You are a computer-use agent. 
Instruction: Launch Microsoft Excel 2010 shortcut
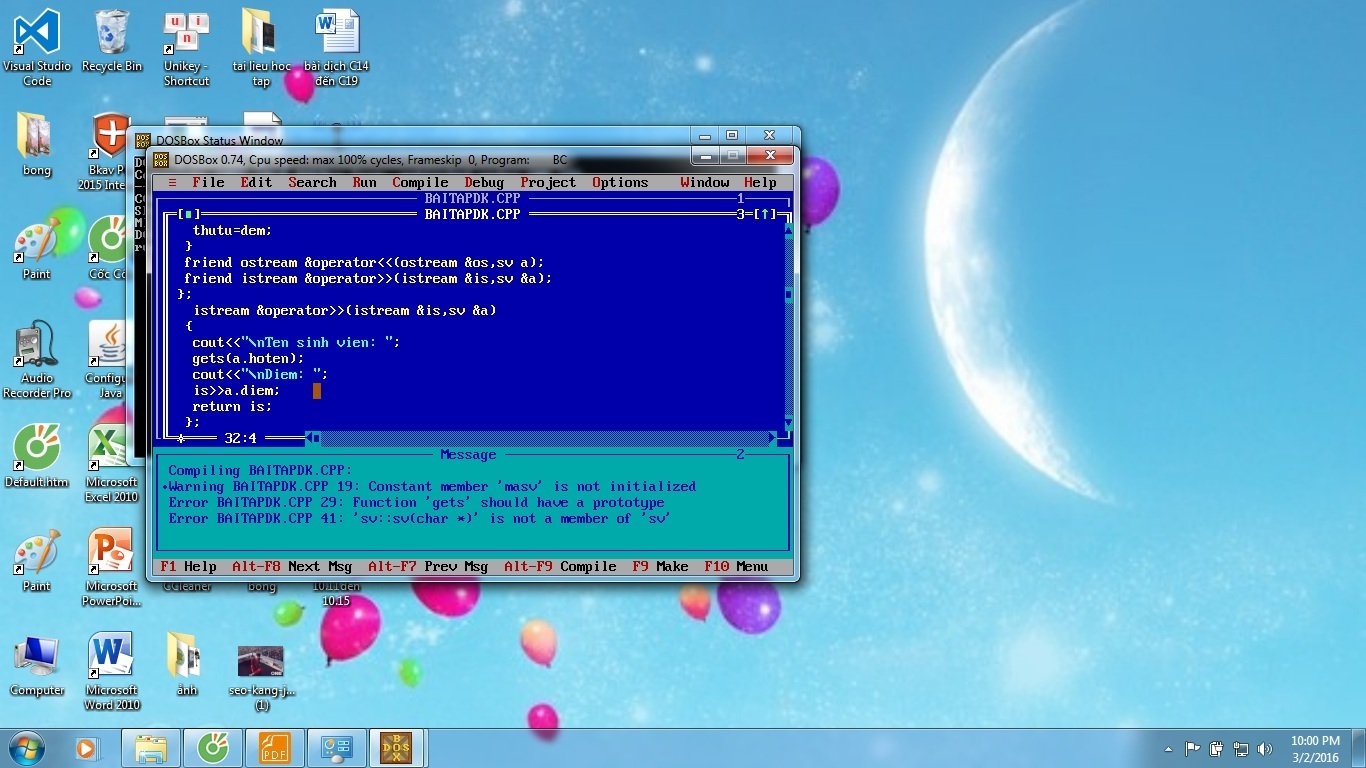point(111,462)
